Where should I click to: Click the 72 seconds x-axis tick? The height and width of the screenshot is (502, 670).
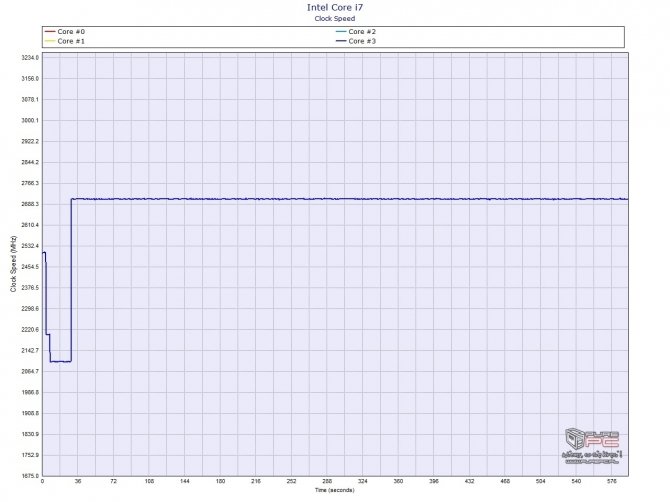click(x=113, y=481)
